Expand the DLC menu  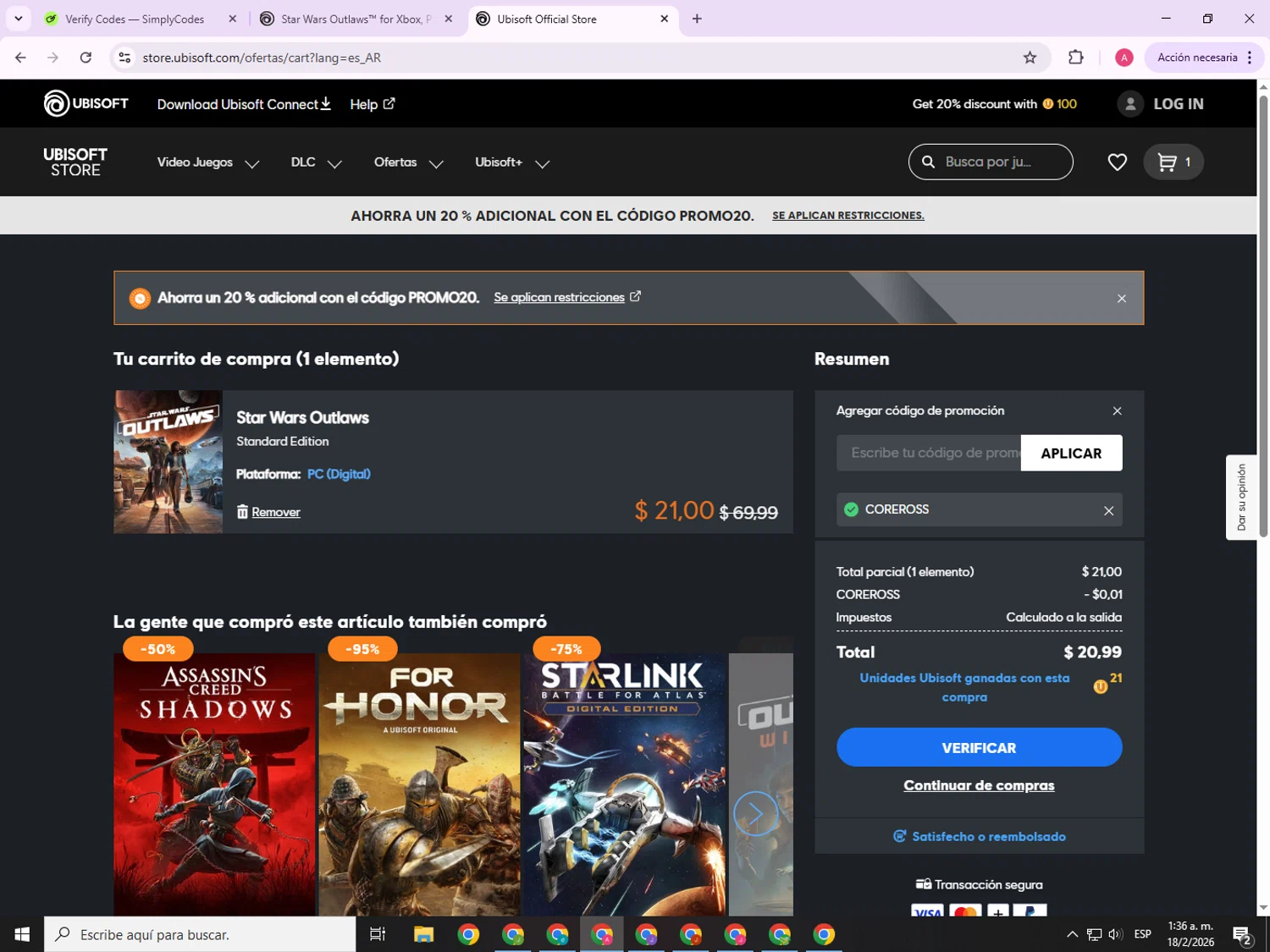(316, 162)
